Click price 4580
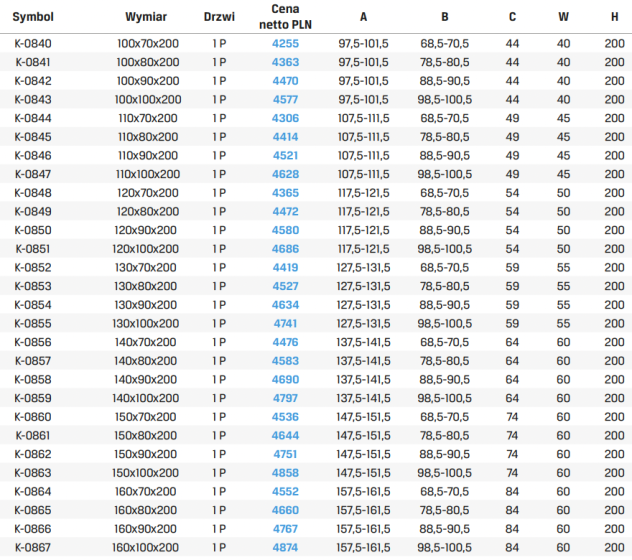The image size is (632, 560). pos(285,230)
